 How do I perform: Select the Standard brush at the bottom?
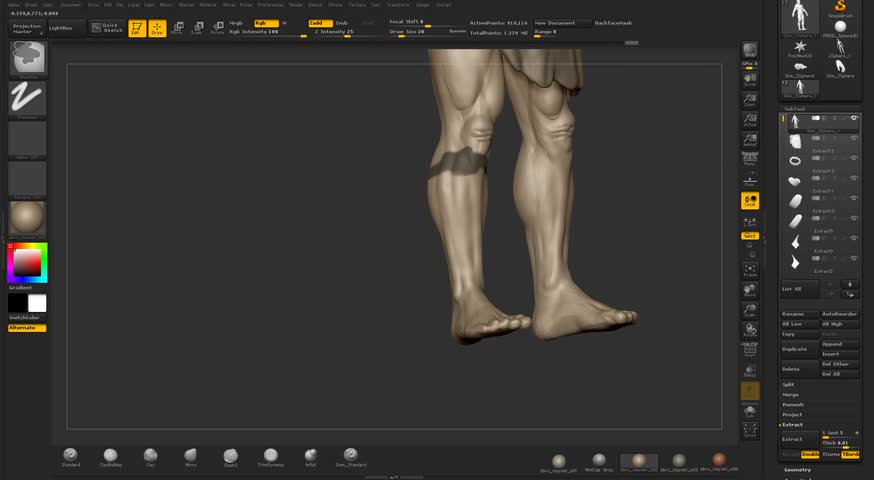71,457
